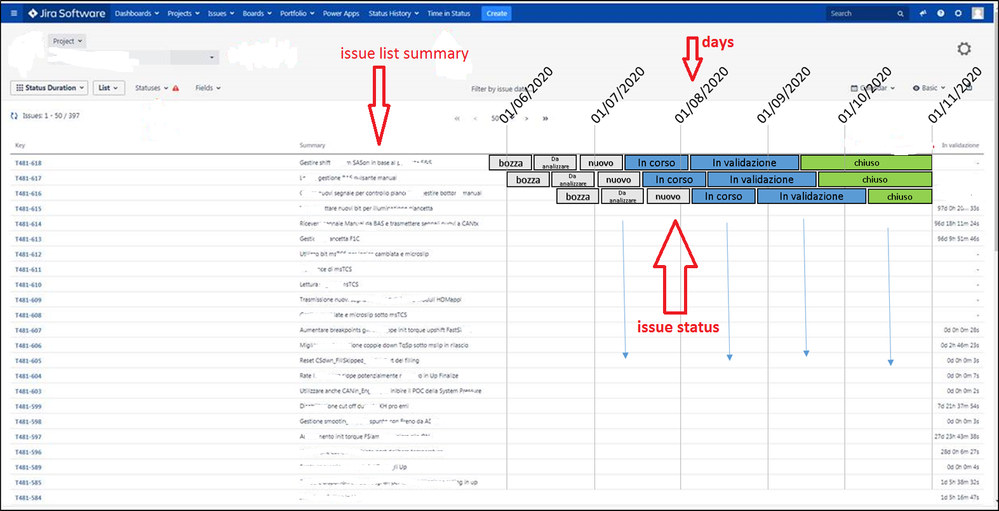The width and height of the screenshot is (999, 511).
Task: Click the duration value 97d 0h 20m 33s
Action: click(x=958, y=208)
